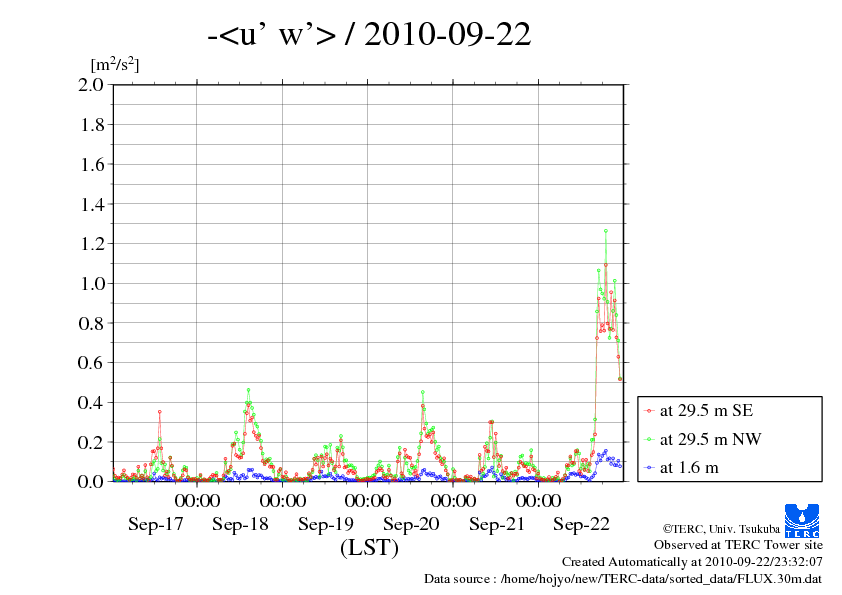
Task: Click the '0.6' y-axis label
Action: [91, 362]
